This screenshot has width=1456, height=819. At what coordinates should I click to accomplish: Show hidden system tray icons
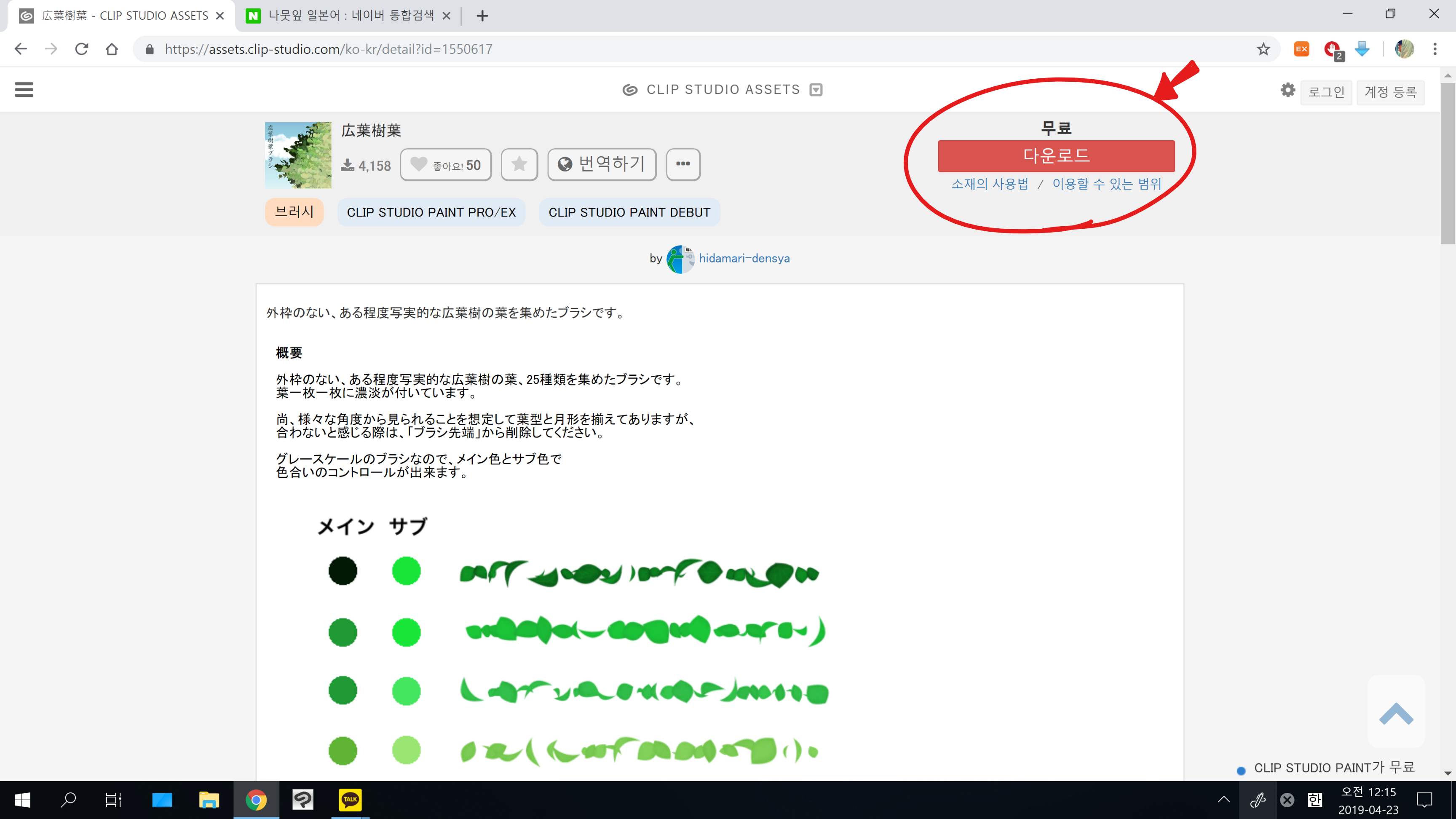[1224, 799]
